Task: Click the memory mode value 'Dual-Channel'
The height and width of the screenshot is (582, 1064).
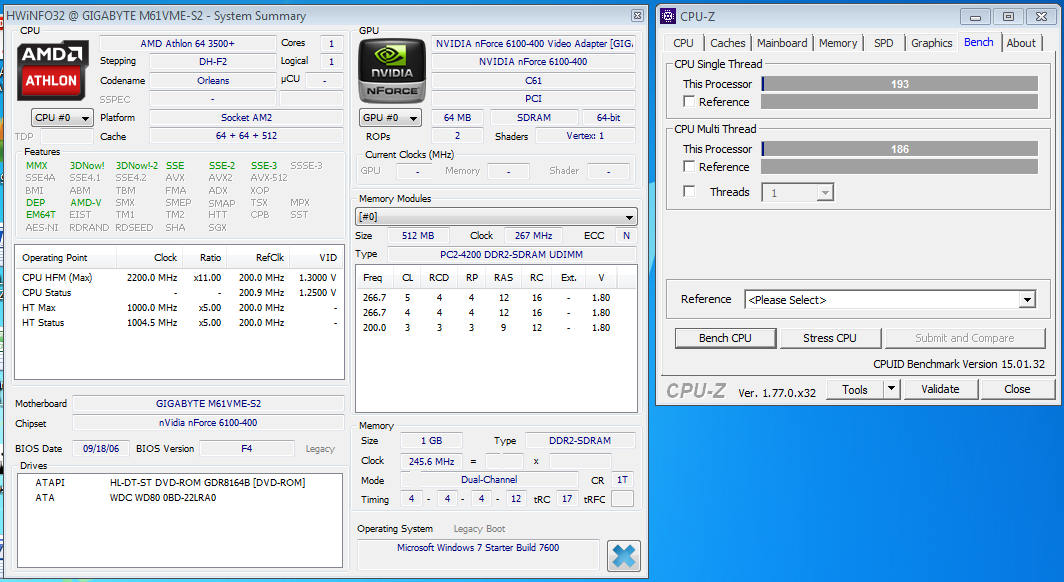Action: coord(489,480)
